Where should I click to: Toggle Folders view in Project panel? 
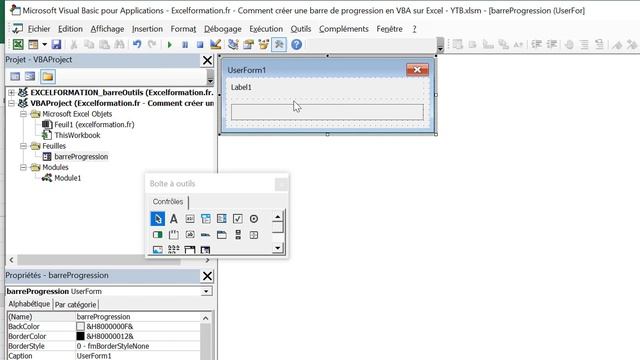[x=48, y=76]
